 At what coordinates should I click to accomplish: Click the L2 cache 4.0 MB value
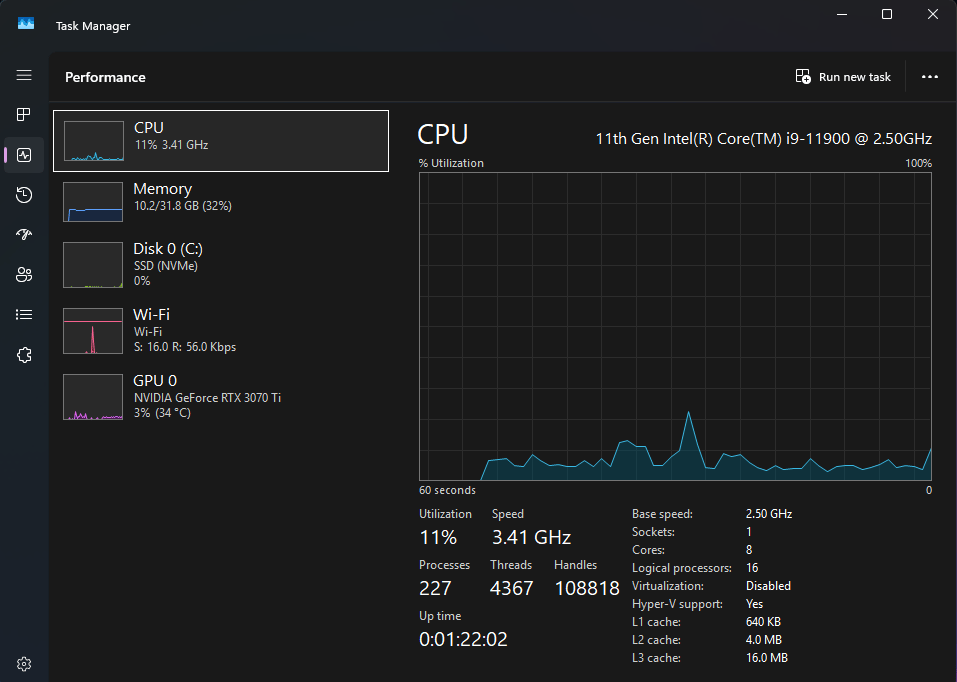pos(764,640)
